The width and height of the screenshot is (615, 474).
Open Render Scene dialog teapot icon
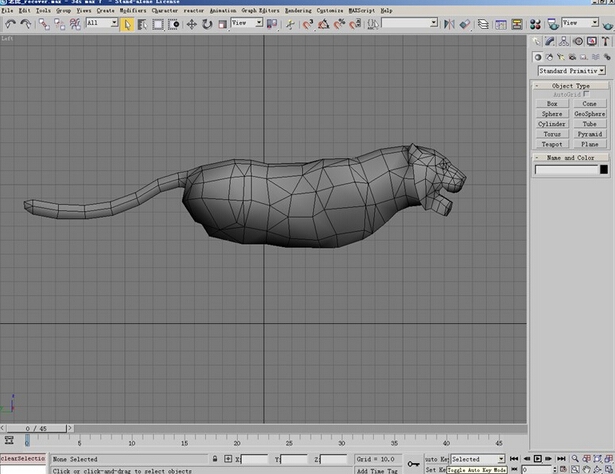tap(553, 24)
